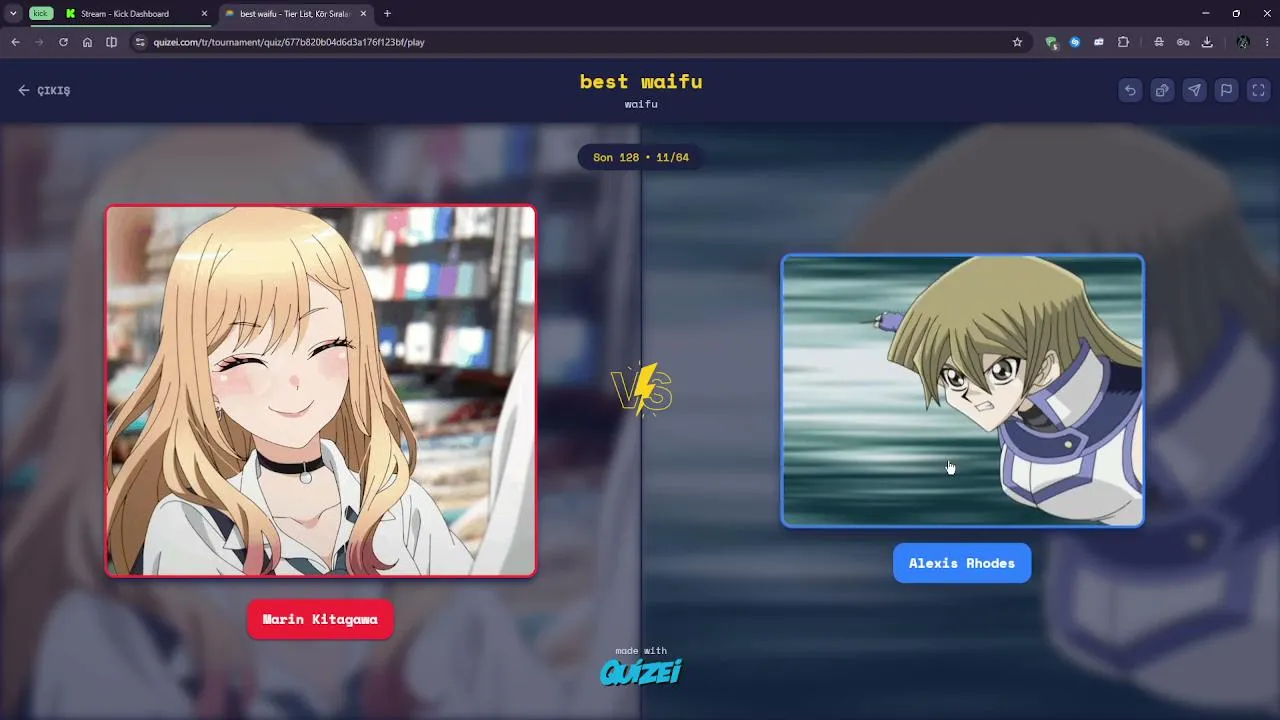1280x720 pixels.
Task: Open the blue swirl extension icon
Action: [1075, 42]
